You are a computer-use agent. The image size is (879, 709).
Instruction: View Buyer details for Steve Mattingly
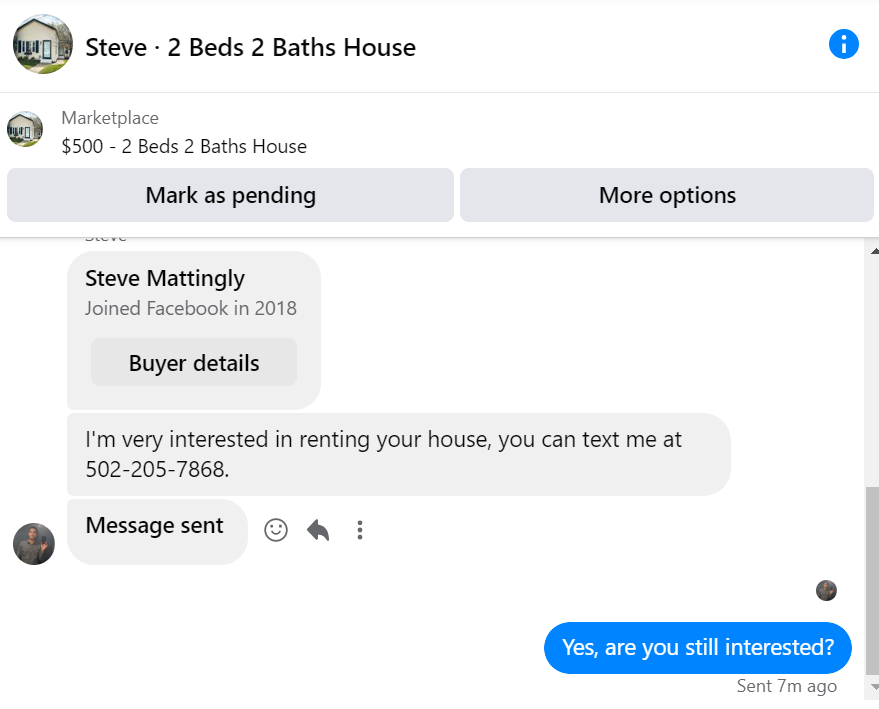pos(194,363)
